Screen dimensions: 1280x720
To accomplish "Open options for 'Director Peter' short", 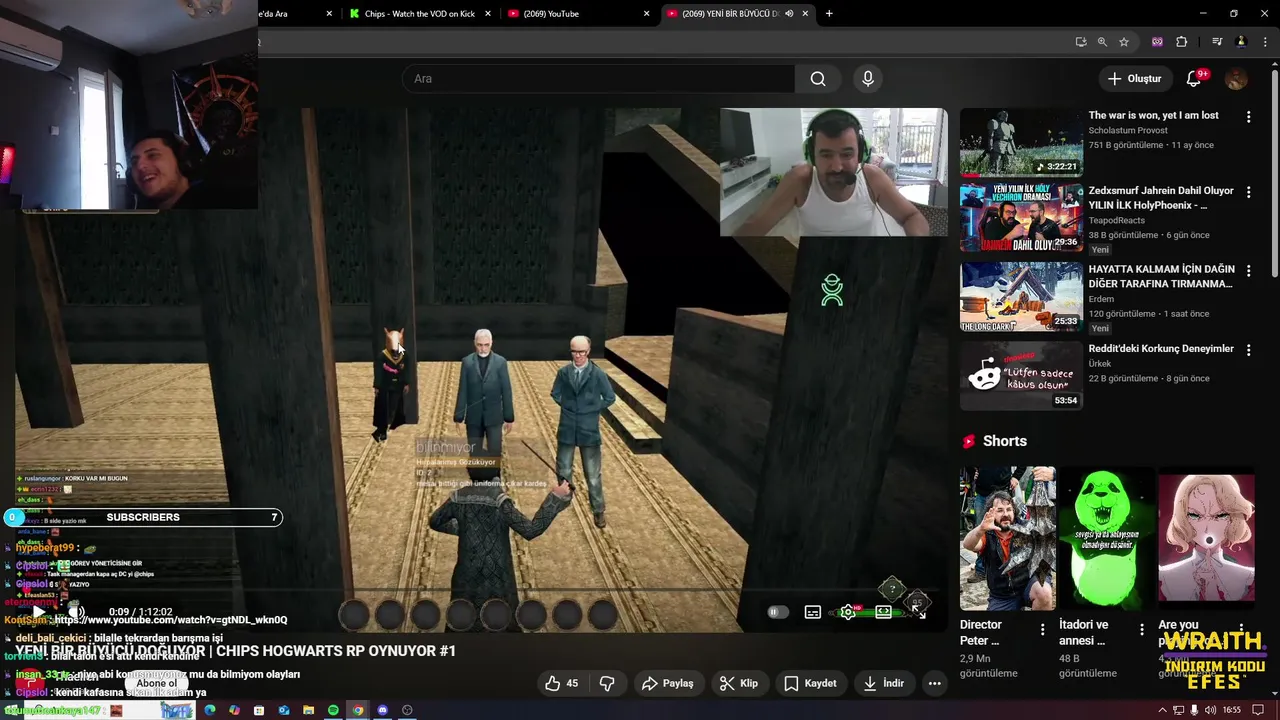I will (1042, 629).
